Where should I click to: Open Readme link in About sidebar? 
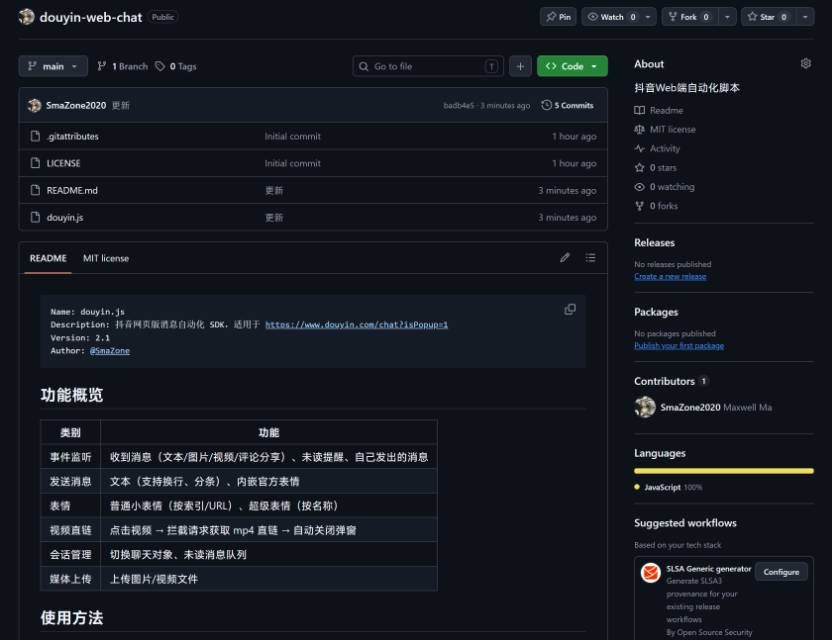pos(658,110)
